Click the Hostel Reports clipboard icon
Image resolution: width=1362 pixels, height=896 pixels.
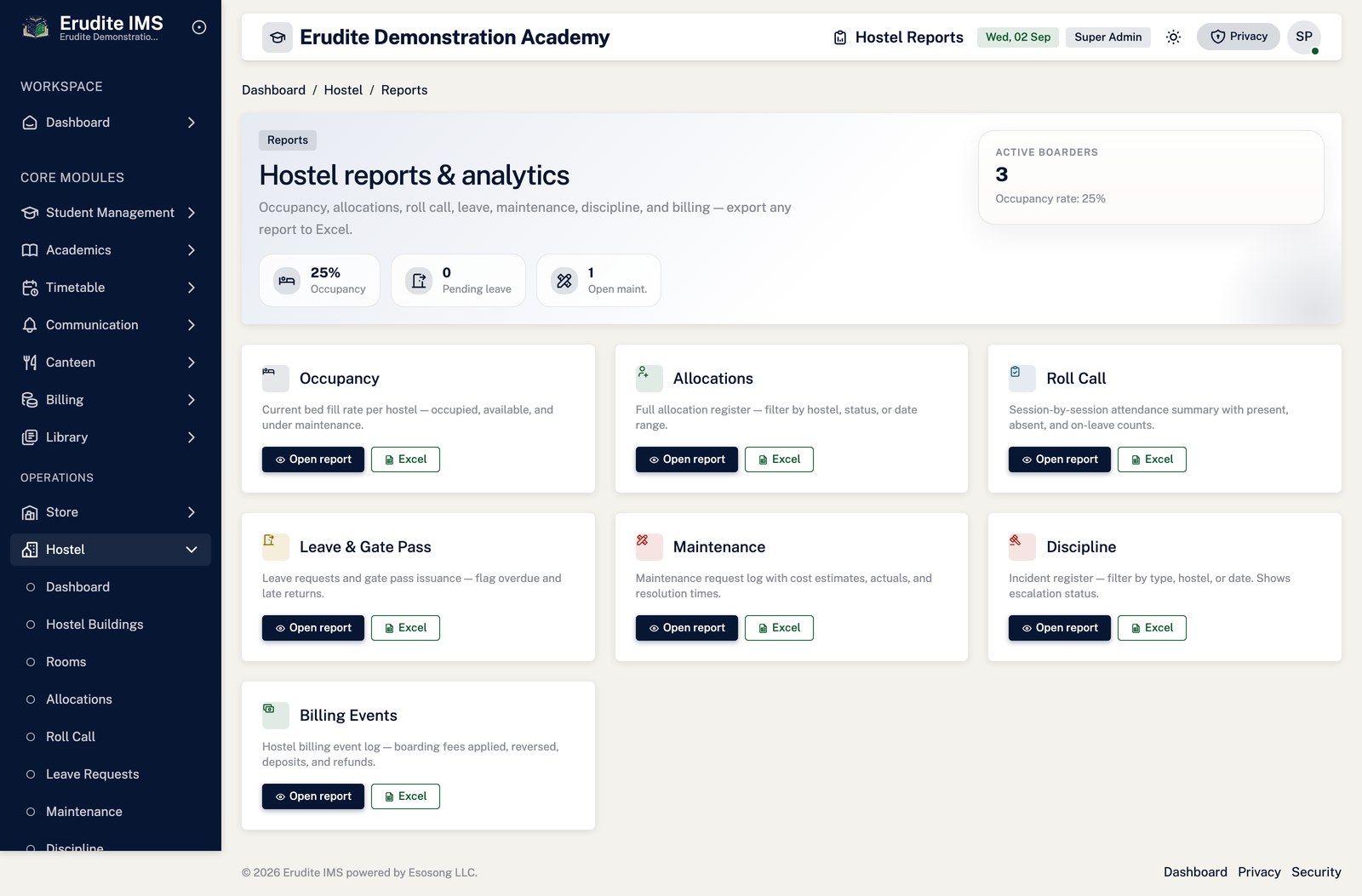tap(840, 37)
